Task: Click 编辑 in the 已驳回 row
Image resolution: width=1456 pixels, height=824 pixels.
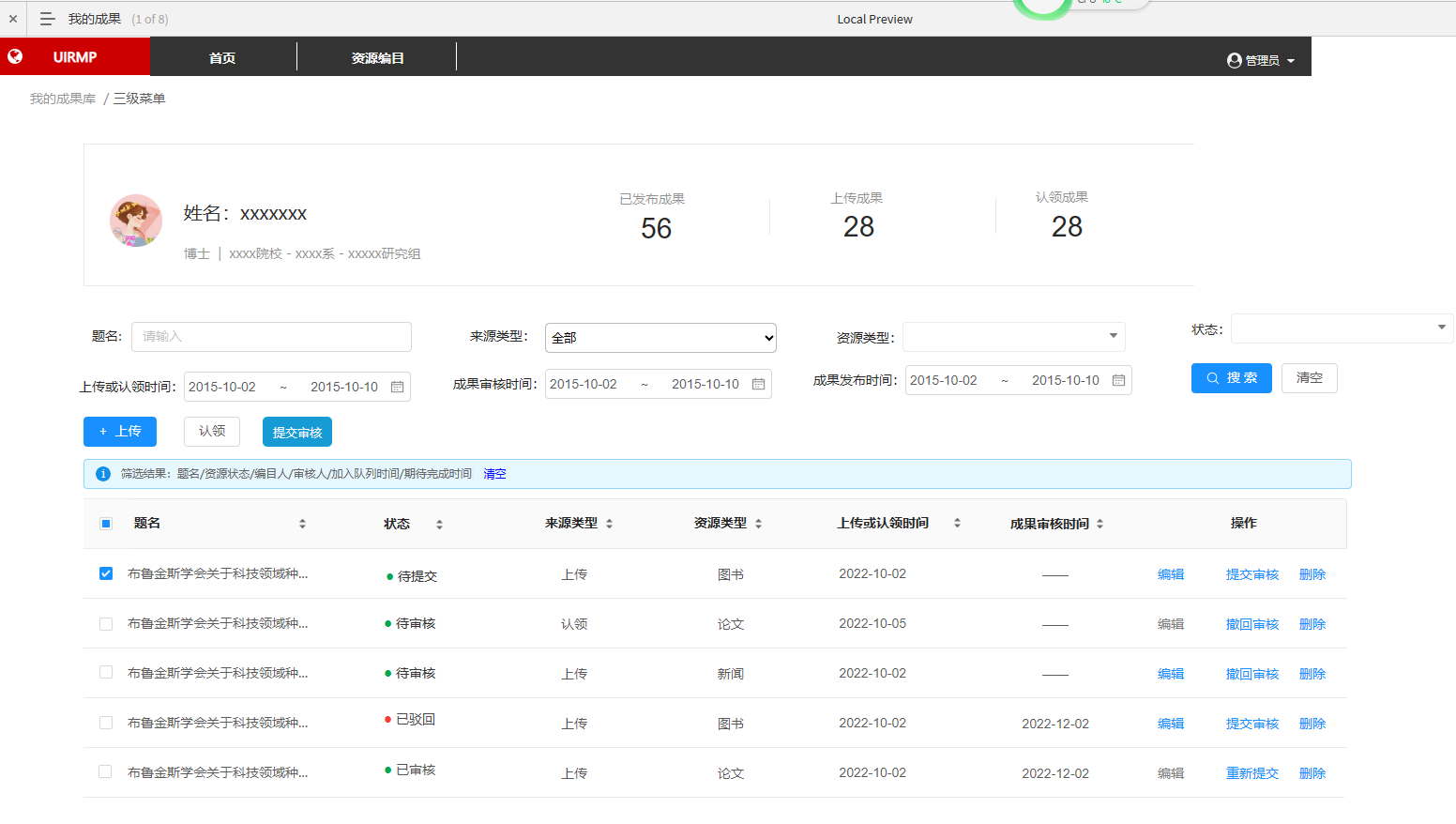Action: click(x=1171, y=724)
